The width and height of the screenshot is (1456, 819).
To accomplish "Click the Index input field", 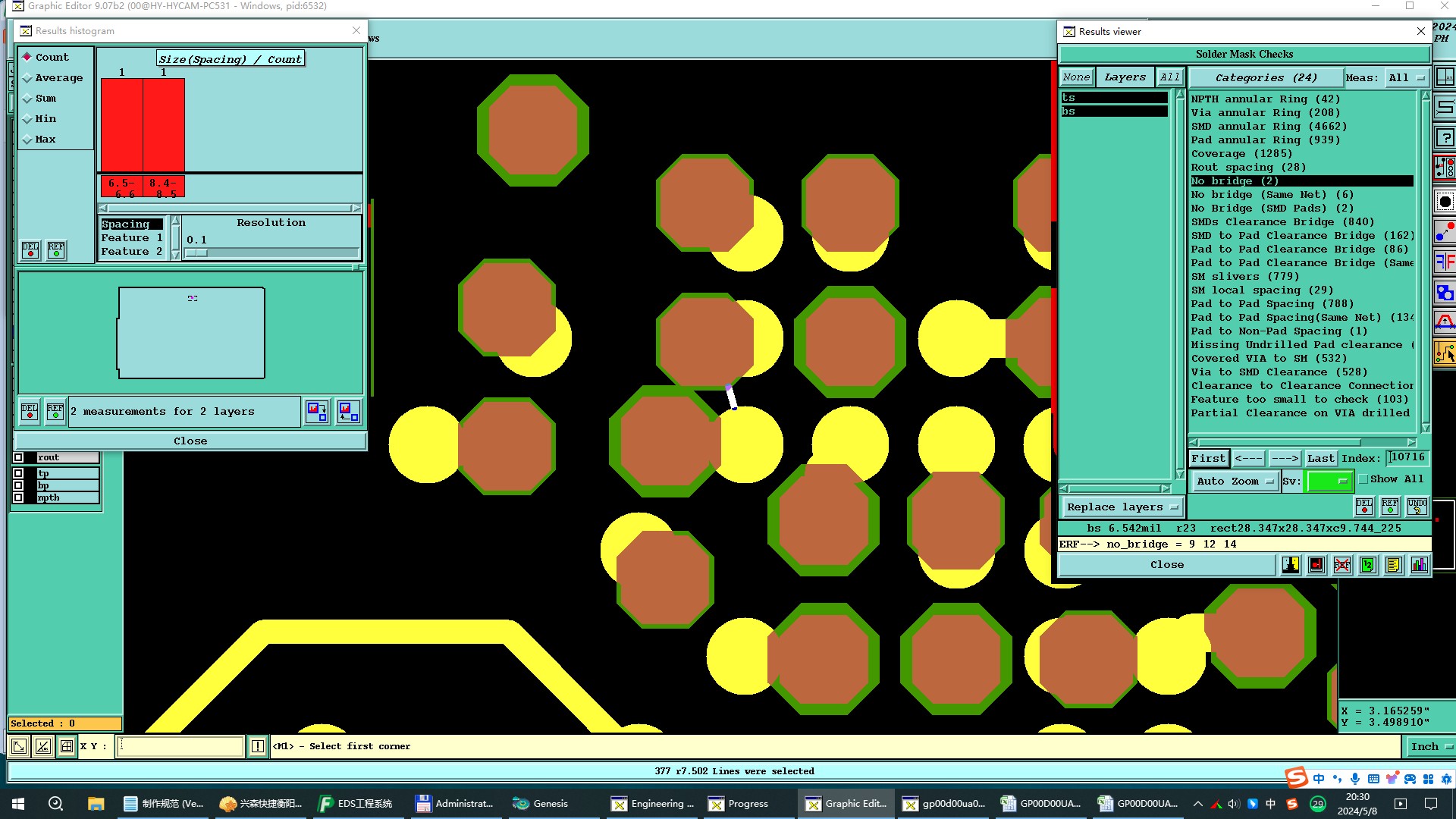I will pos(1408,457).
